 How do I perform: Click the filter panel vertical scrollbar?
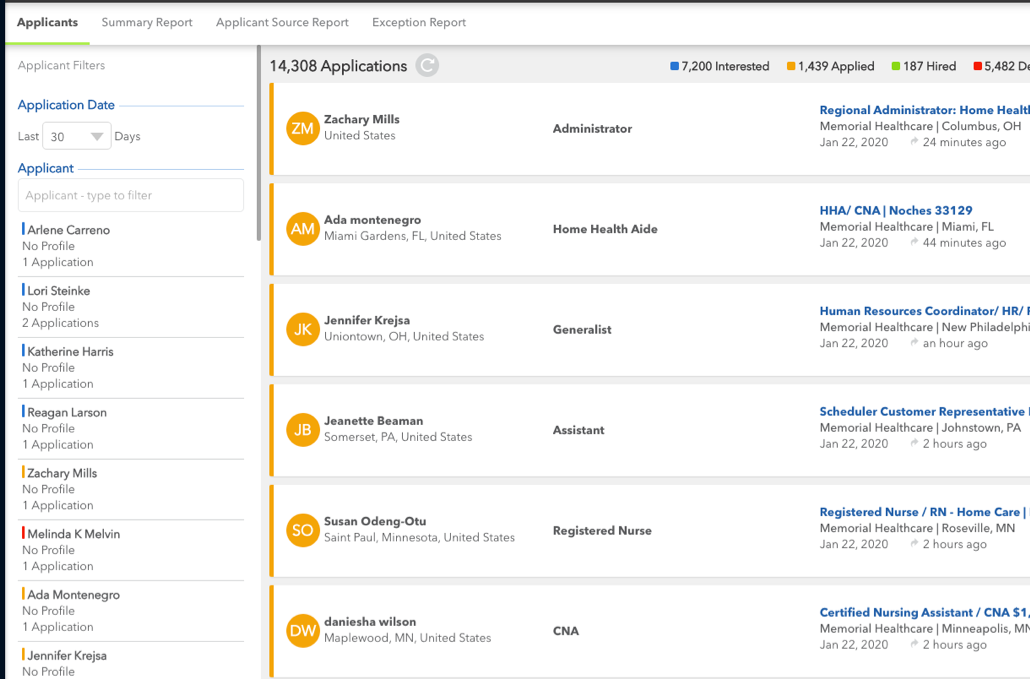click(x=259, y=143)
